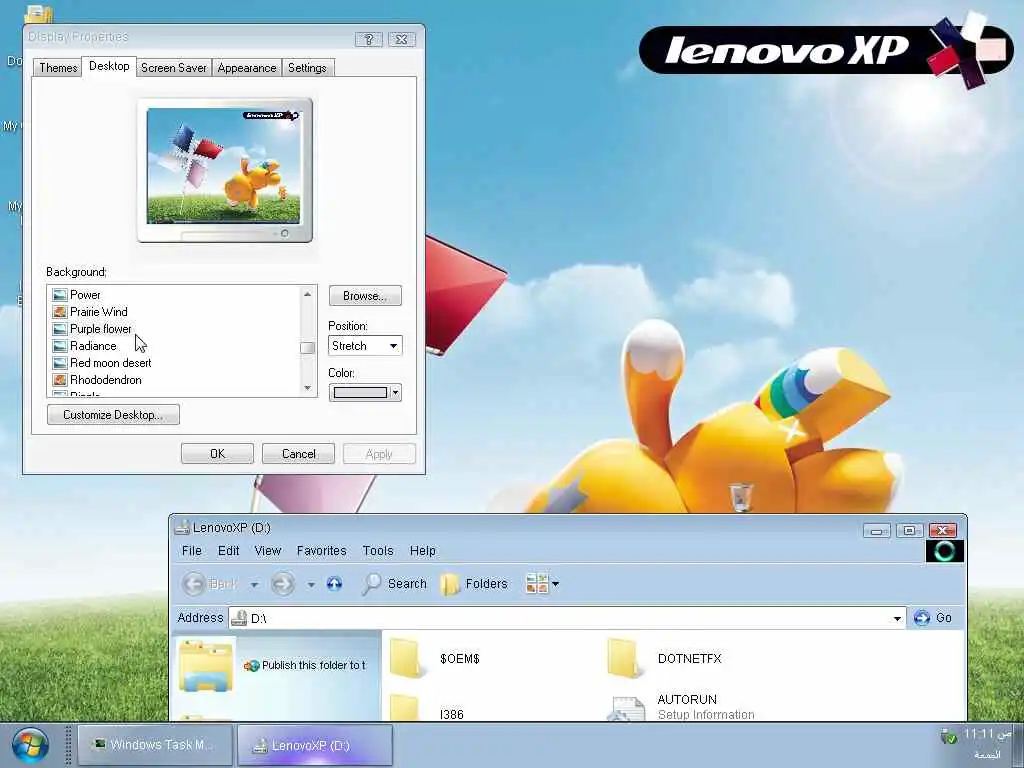1024x768 pixels.
Task: Click the desktop Color swatch
Action: pyautogui.click(x=360, y=392)
